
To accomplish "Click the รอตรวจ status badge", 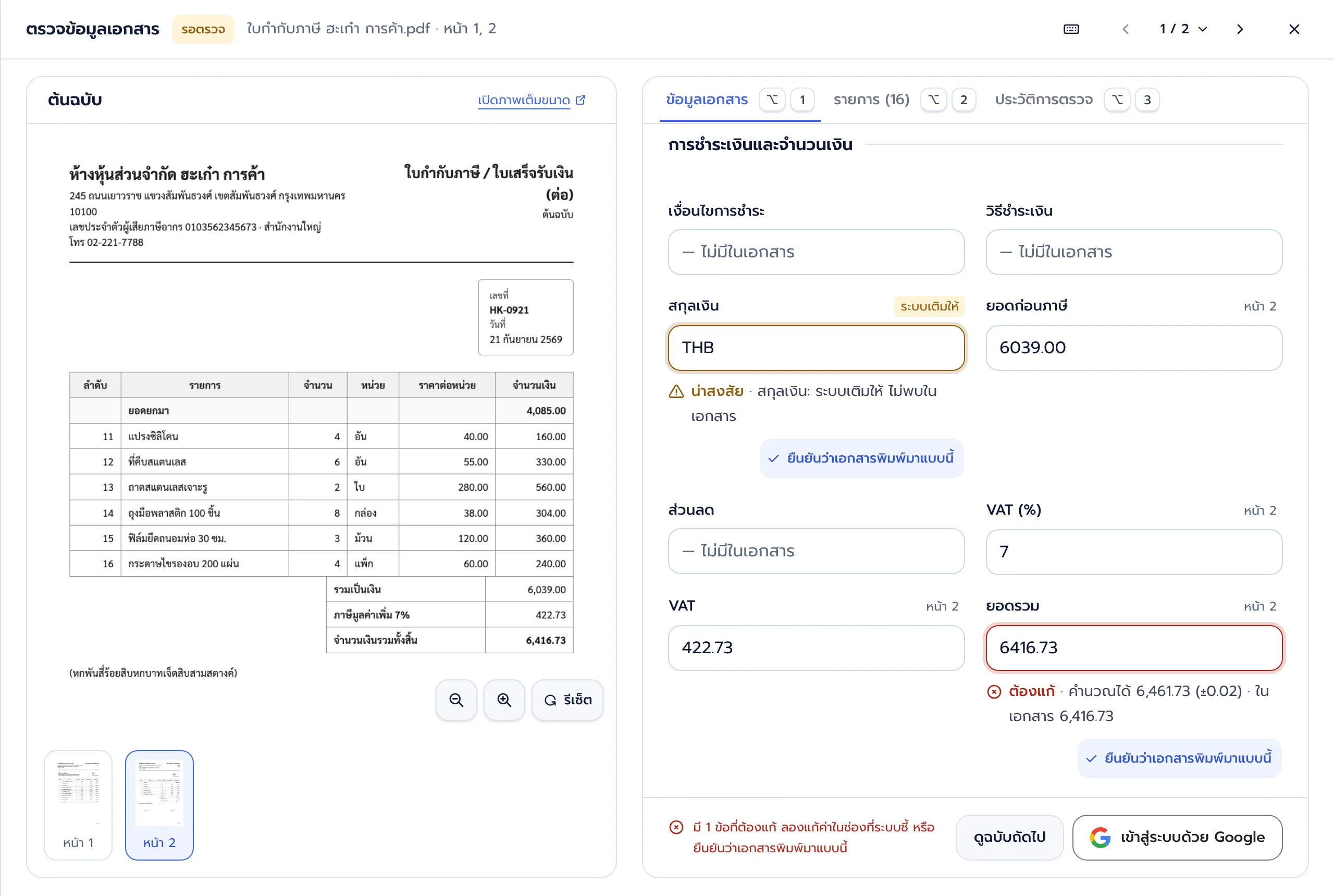I will point(203,29).
